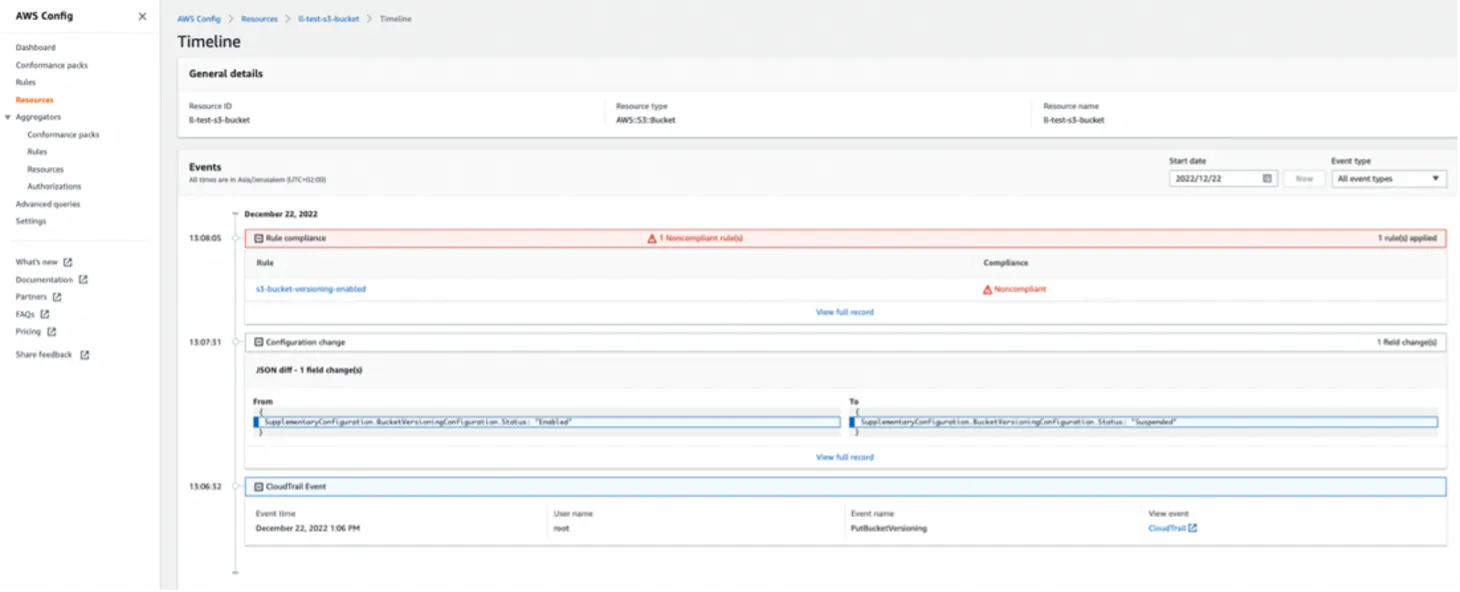Open the Pricing link
This screenshot has width=1460, height=592.
(28, 331)
